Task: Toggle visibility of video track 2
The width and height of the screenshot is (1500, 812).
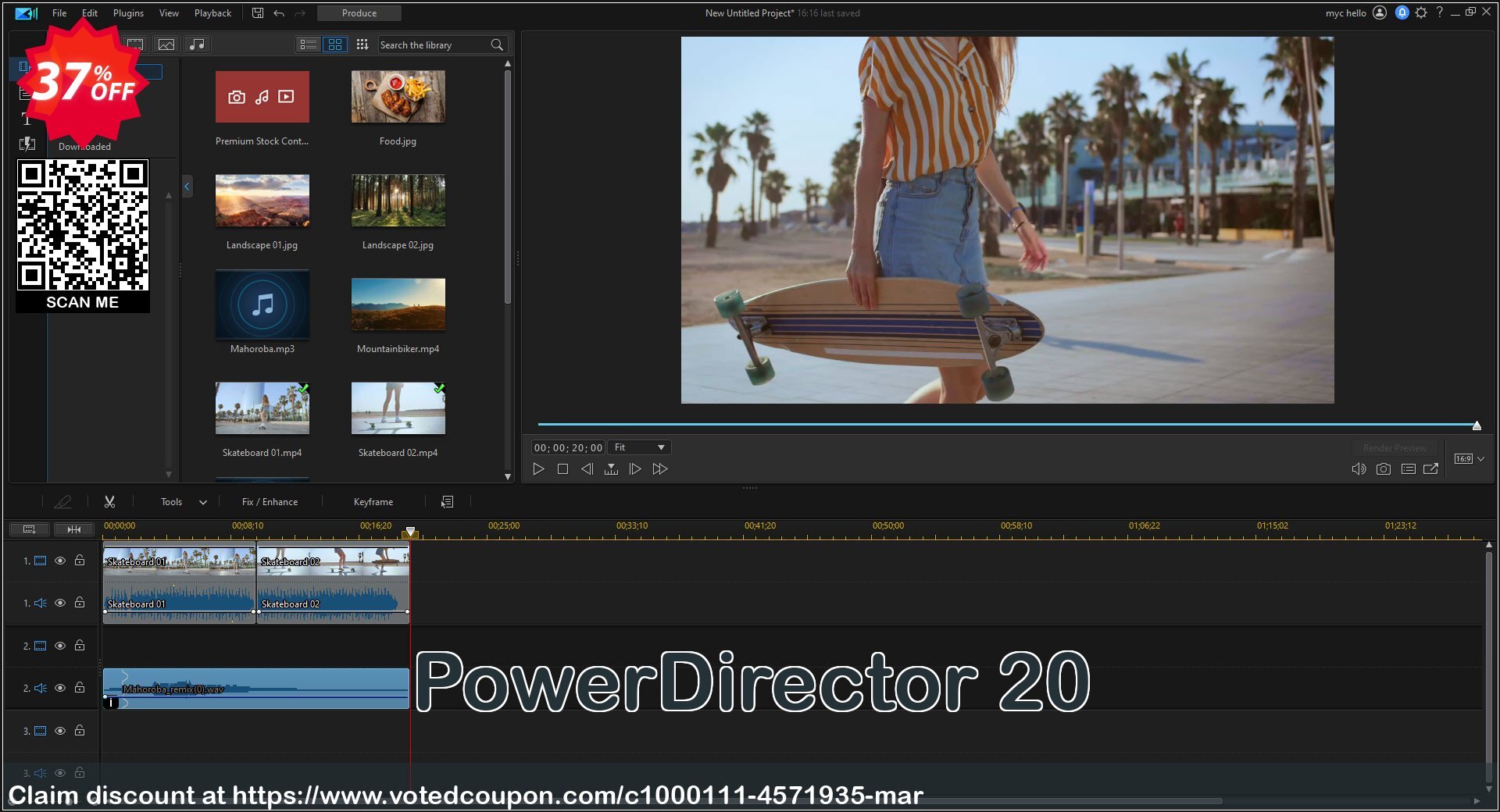Action: click(60, 646)
